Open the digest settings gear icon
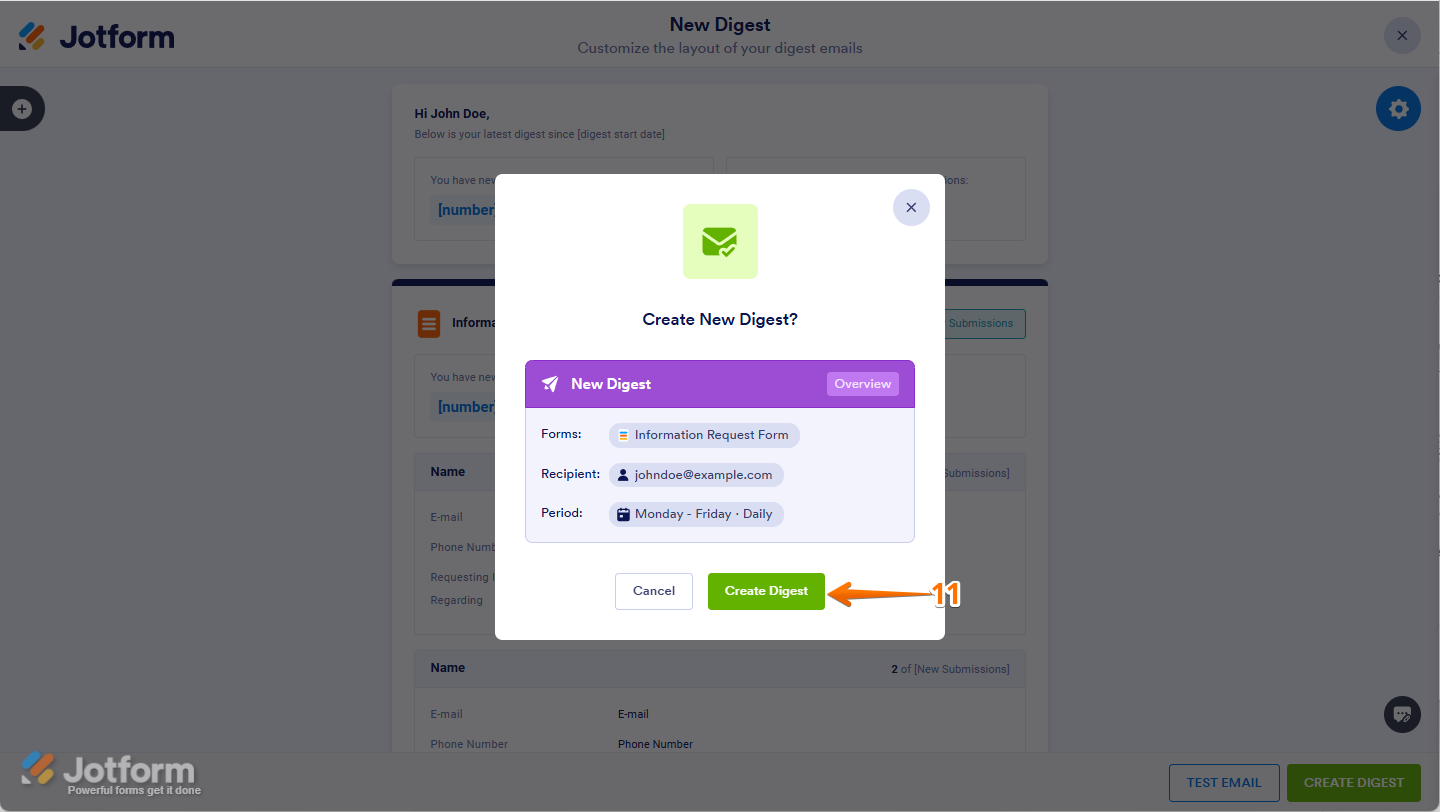The height and width of the screenshot is (812, 1440). [x=1398, y=109]
